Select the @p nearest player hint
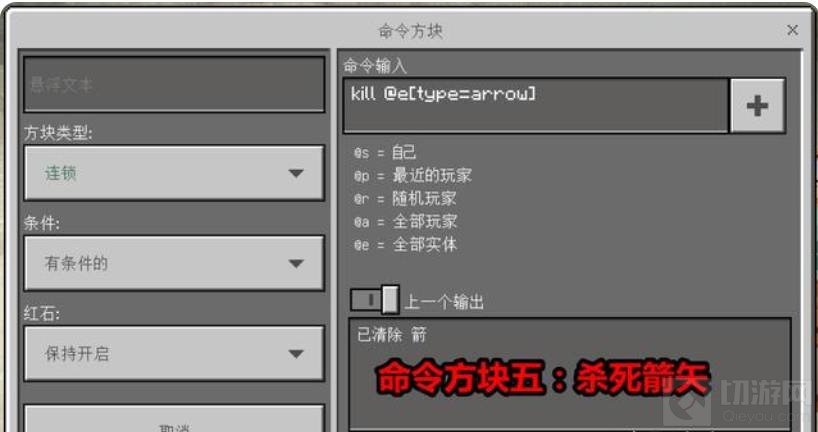Image resolution: width=818 pixels, height=432 pixels. (x=413, y=175)
